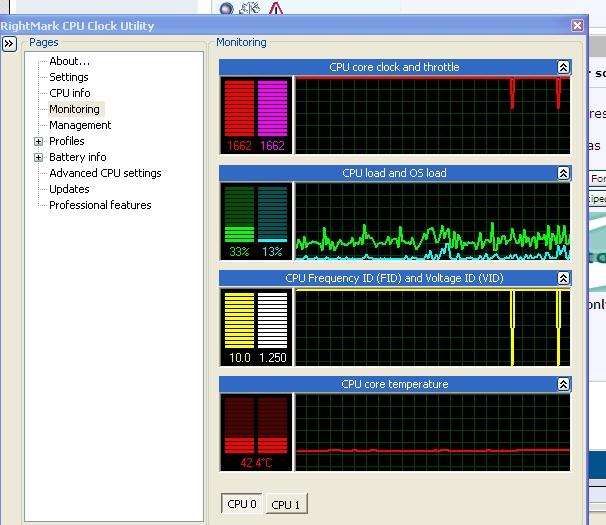Open Professional features page
The width and height of the screenshot is (606, 525).
[100, 205]
